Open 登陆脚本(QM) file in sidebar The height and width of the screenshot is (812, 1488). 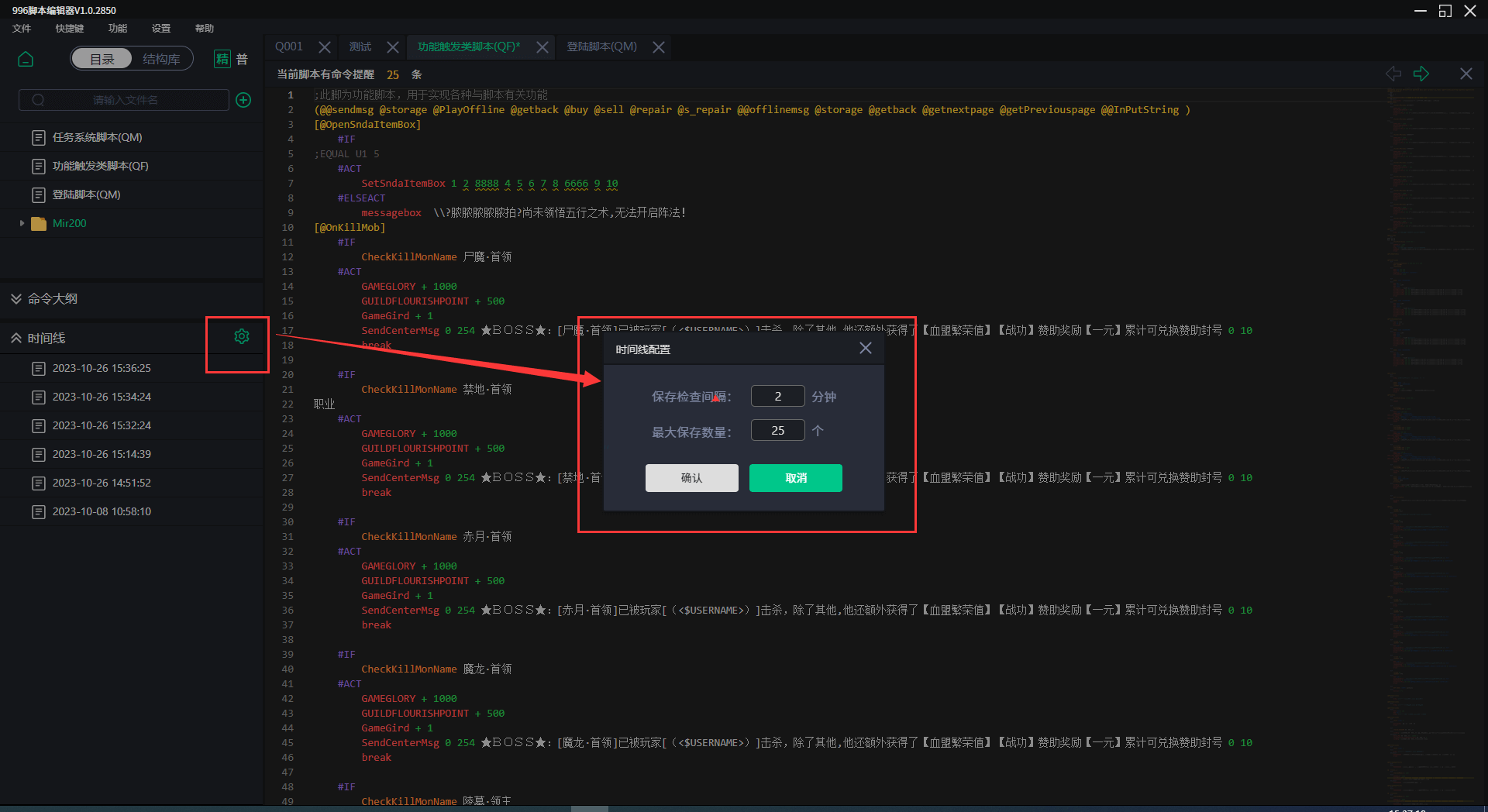pyautogui.click(x=86, y=194)
